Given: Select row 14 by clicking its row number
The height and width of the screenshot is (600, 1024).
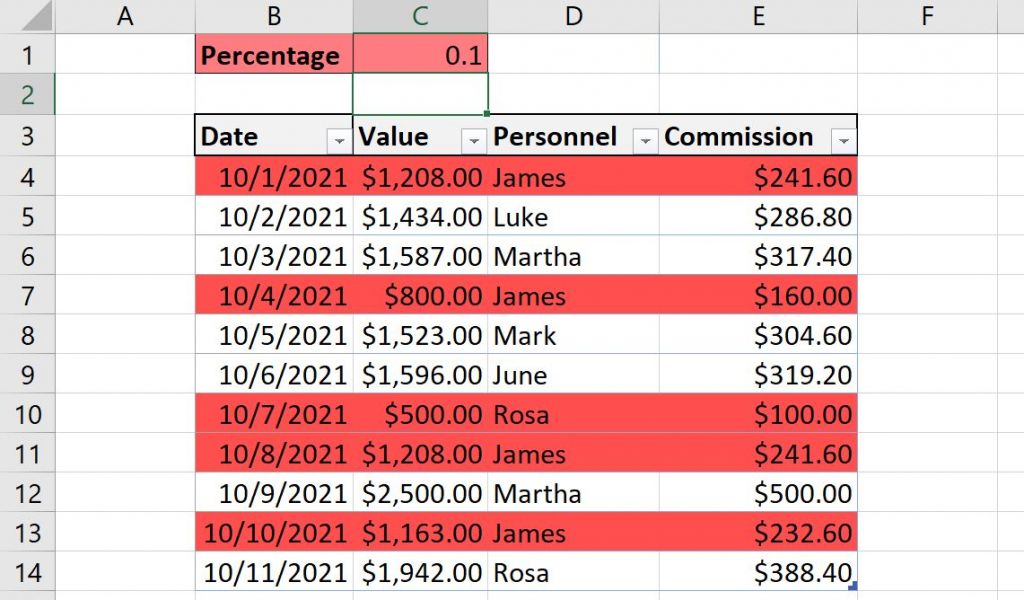Looking at the screenshot, I should click(29, 572).
